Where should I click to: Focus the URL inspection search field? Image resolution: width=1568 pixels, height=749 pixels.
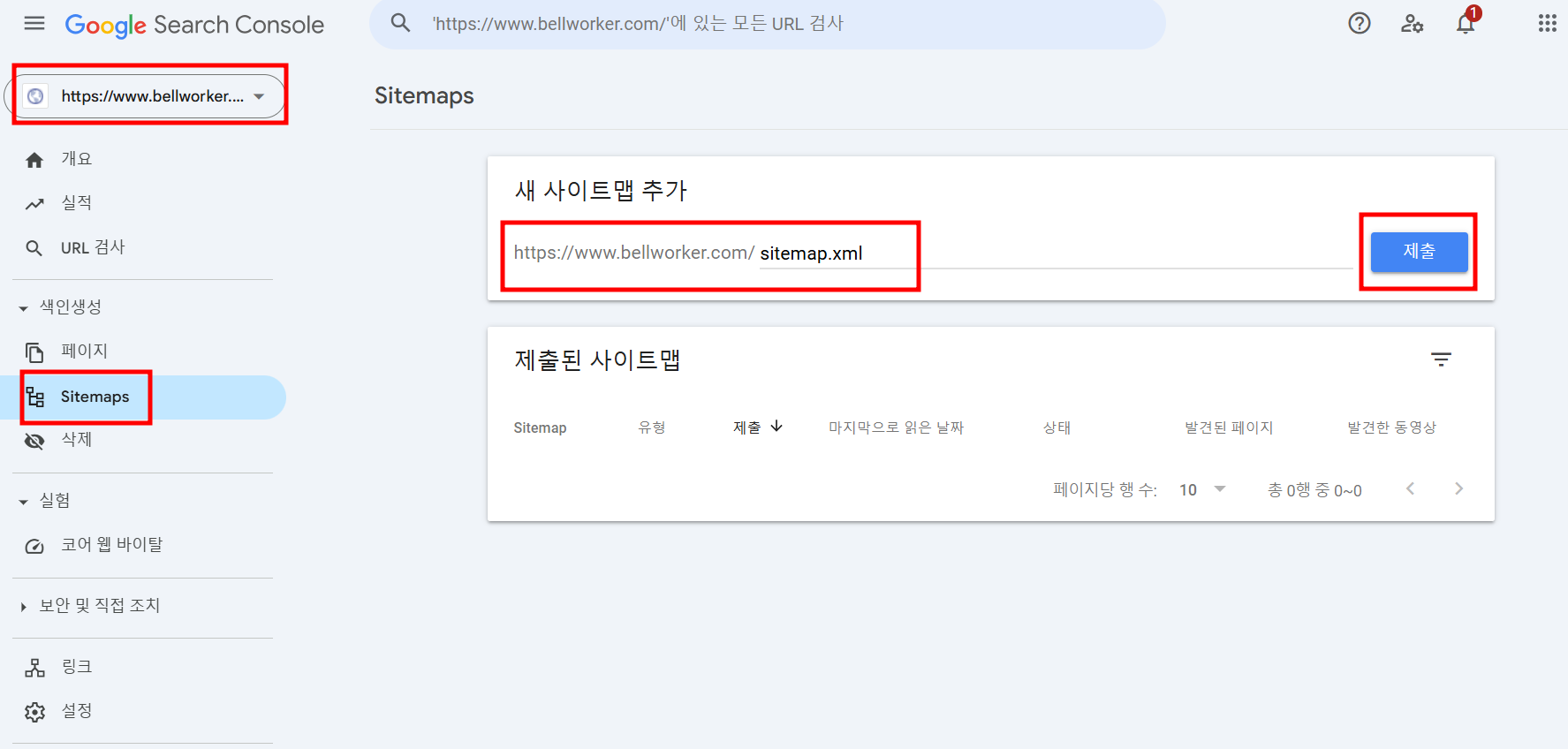pos(767,24)
